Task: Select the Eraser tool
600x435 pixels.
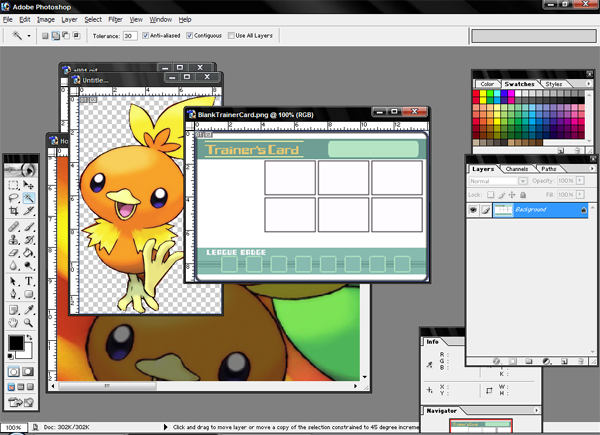Action: pos(14,253)
